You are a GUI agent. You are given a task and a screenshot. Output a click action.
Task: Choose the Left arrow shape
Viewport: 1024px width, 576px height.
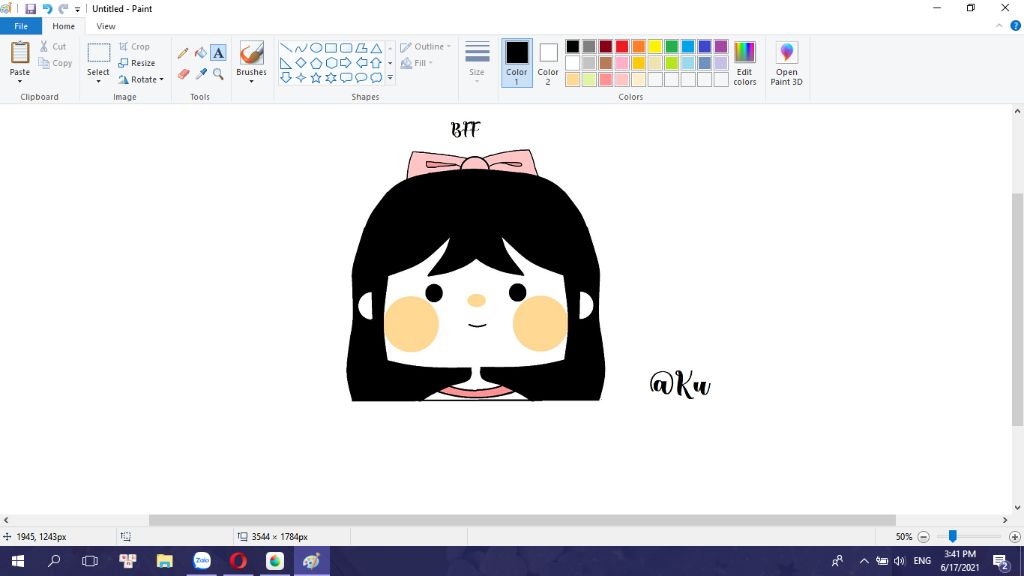coord(361,63)
